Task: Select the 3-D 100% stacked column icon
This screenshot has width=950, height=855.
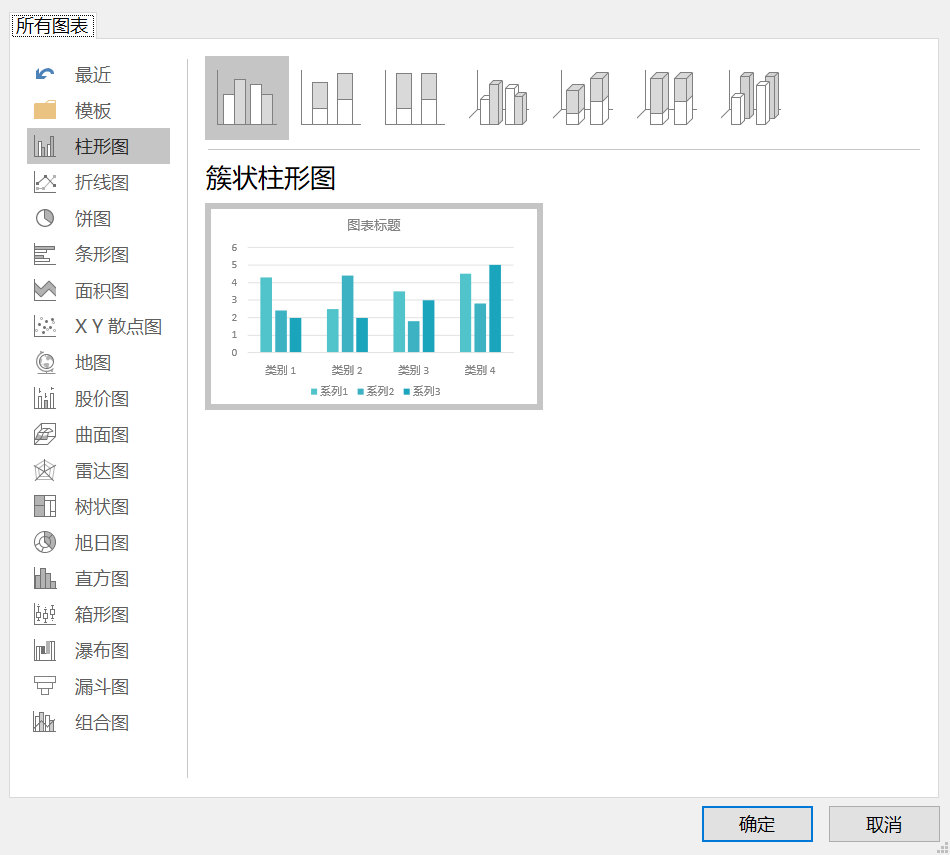Action: point(667,98)
